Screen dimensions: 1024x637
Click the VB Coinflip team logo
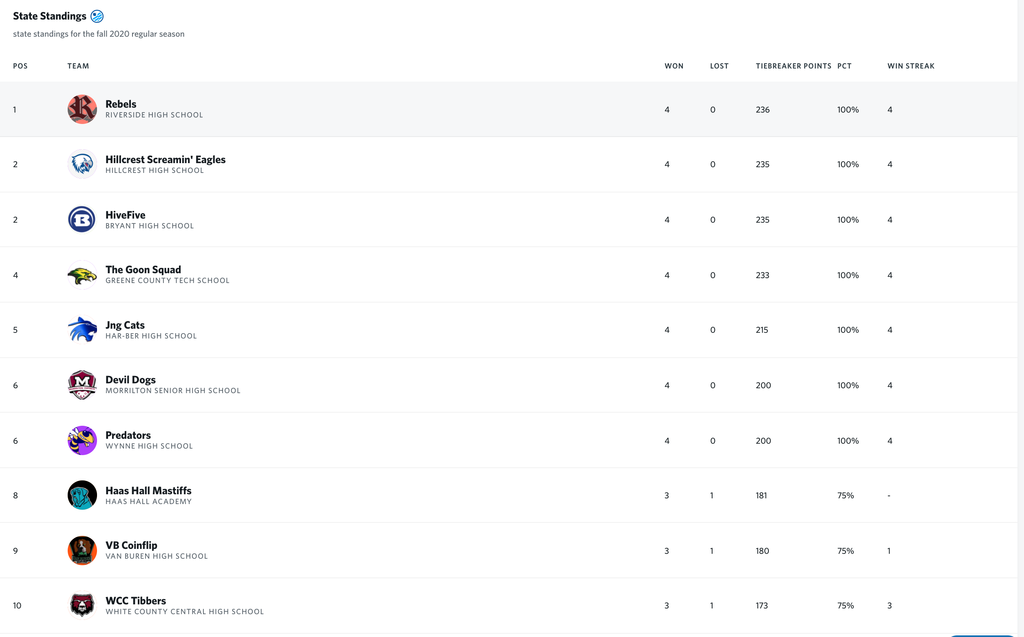pyautogui.click(x=82, y=551)
